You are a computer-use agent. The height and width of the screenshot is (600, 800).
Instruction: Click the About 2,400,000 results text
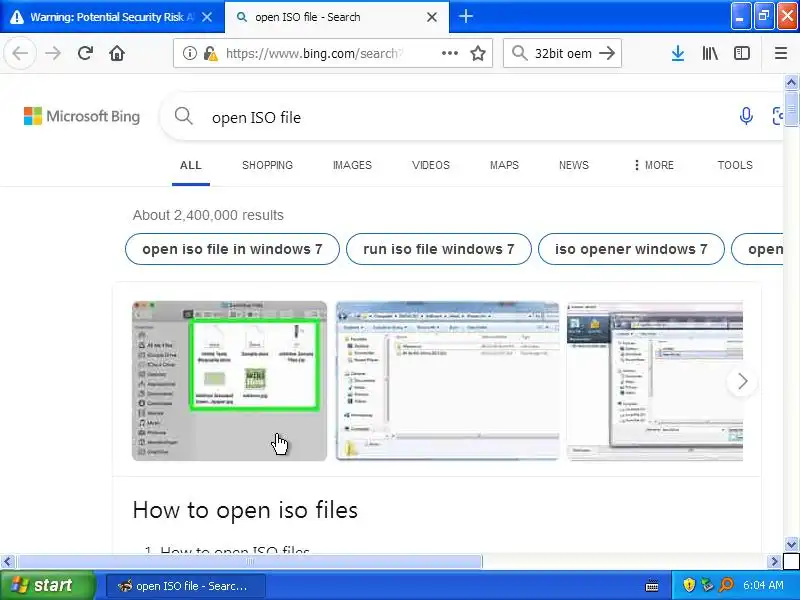tap(208, 215)
